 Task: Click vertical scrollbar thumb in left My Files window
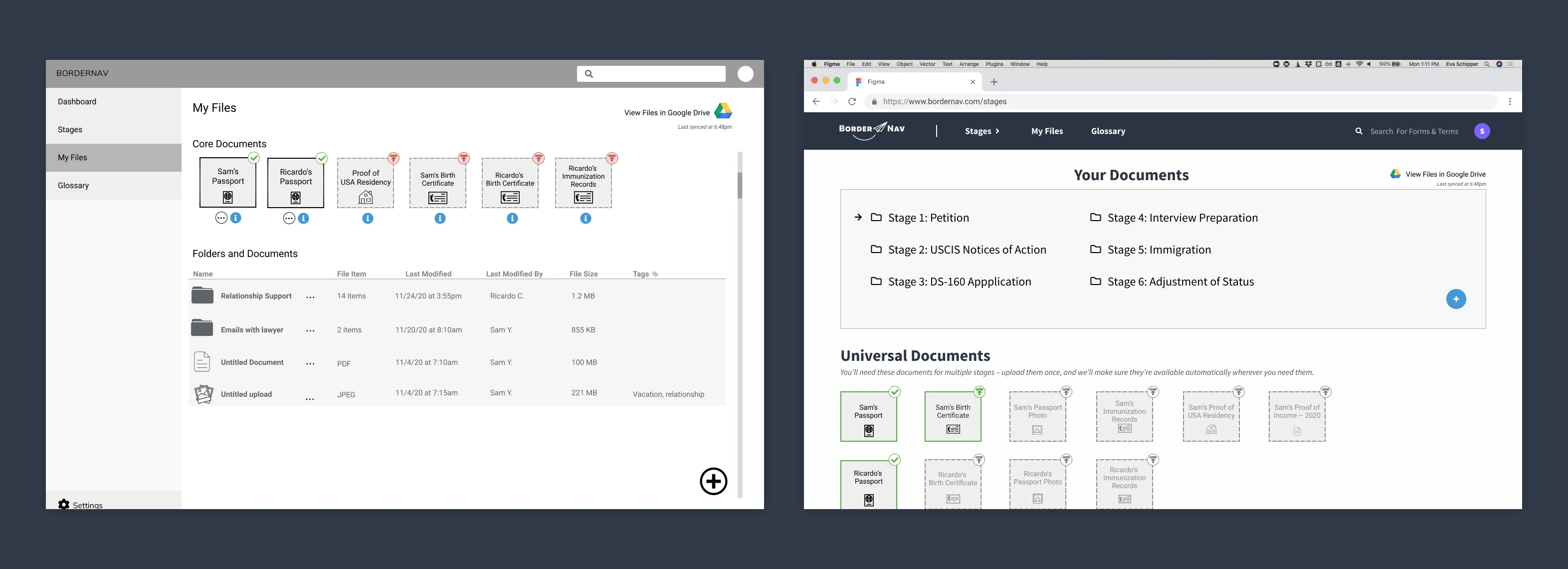[740, 186]
